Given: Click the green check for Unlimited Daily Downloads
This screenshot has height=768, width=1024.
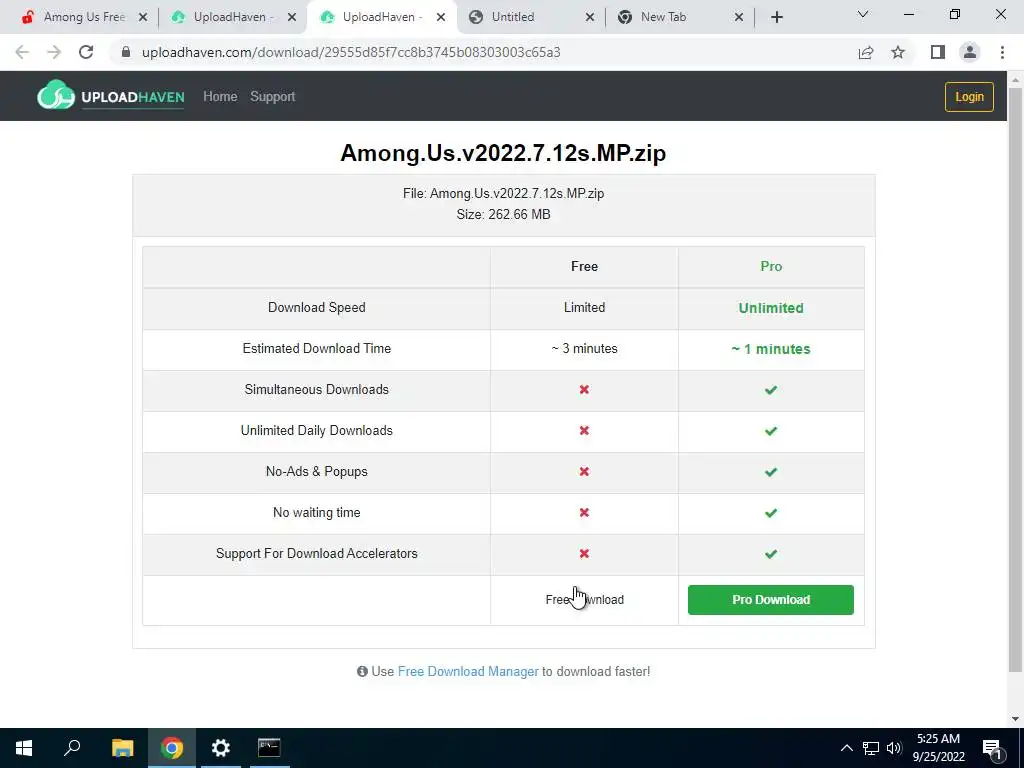Looking at the screenshot, I should click(771, 431).
